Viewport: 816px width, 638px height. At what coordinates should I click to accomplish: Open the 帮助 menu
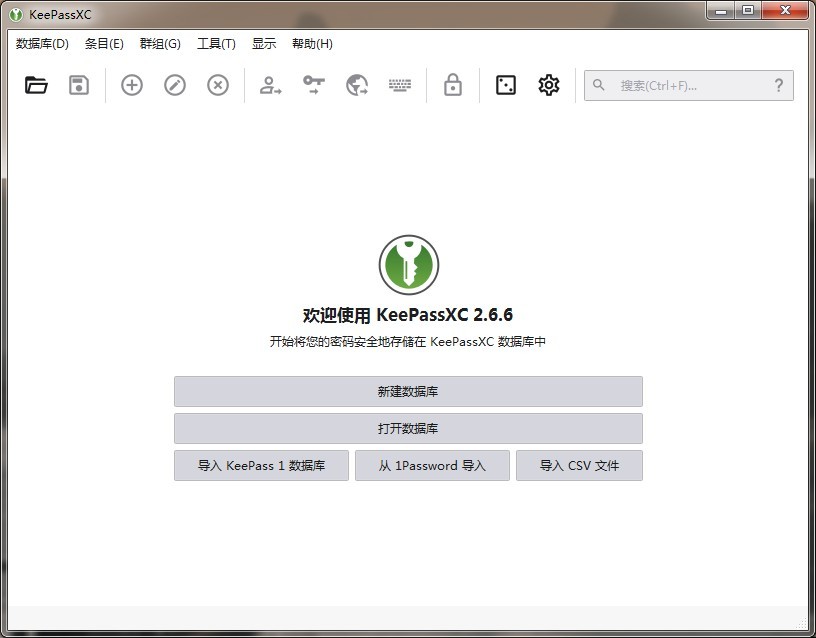coord(311,44)
